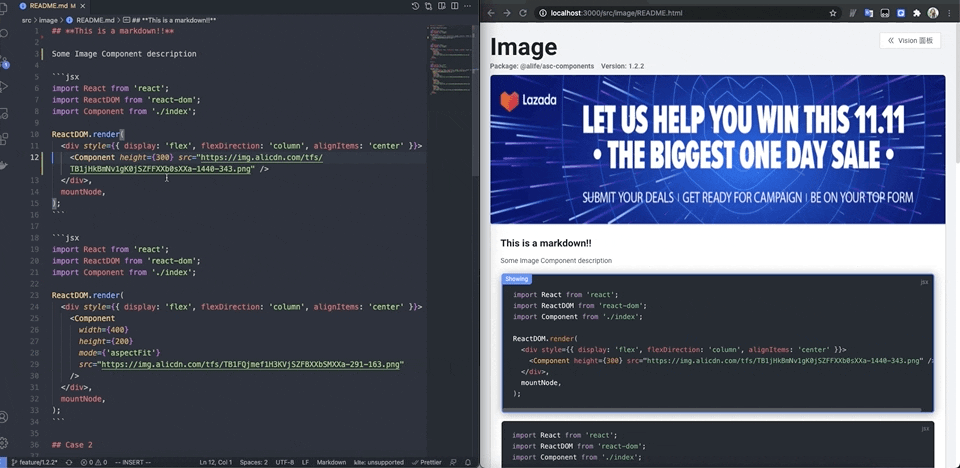Open the Markdown language mode selector

(x=331, y=462)
